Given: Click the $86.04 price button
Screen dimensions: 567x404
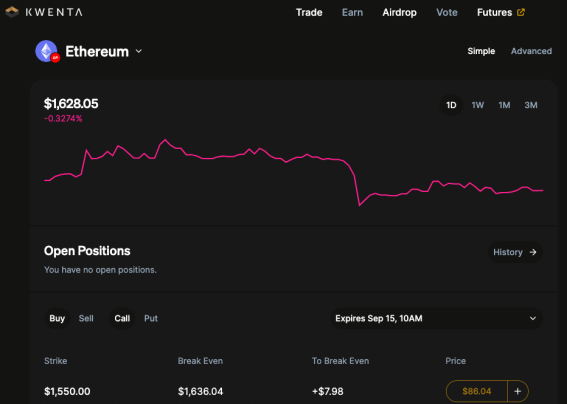Looking at the screenshot, I should [x=477, y=391].
